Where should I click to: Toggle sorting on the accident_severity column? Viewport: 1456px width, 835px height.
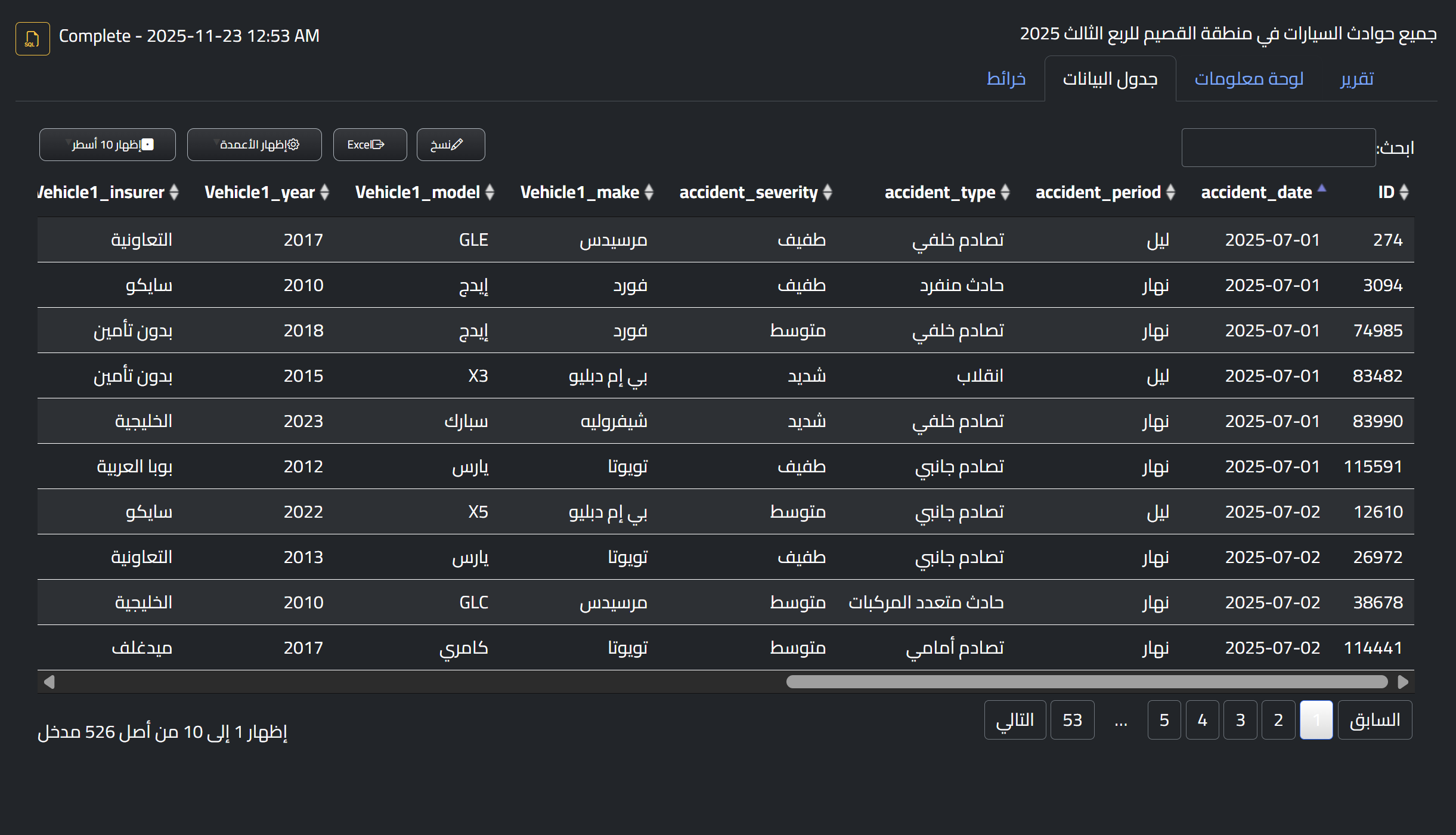(828, 192)
